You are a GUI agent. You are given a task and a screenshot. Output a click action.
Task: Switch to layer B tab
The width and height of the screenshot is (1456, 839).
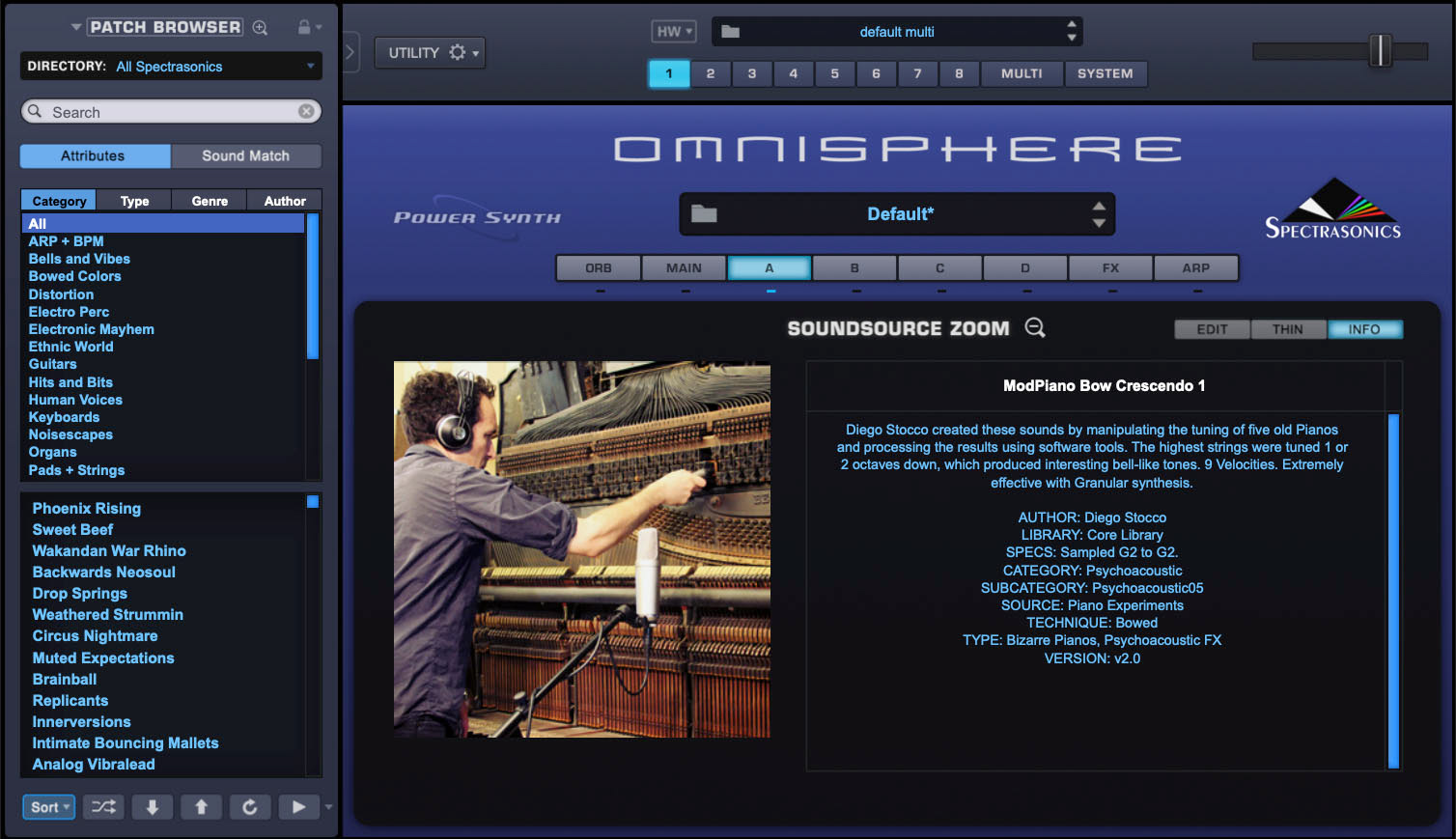[x=854, y=267]
